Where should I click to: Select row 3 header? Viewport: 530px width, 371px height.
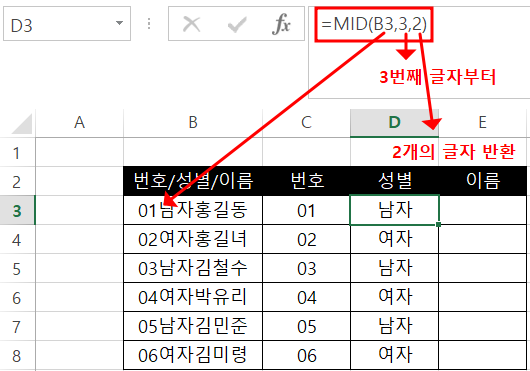[17, 211]
